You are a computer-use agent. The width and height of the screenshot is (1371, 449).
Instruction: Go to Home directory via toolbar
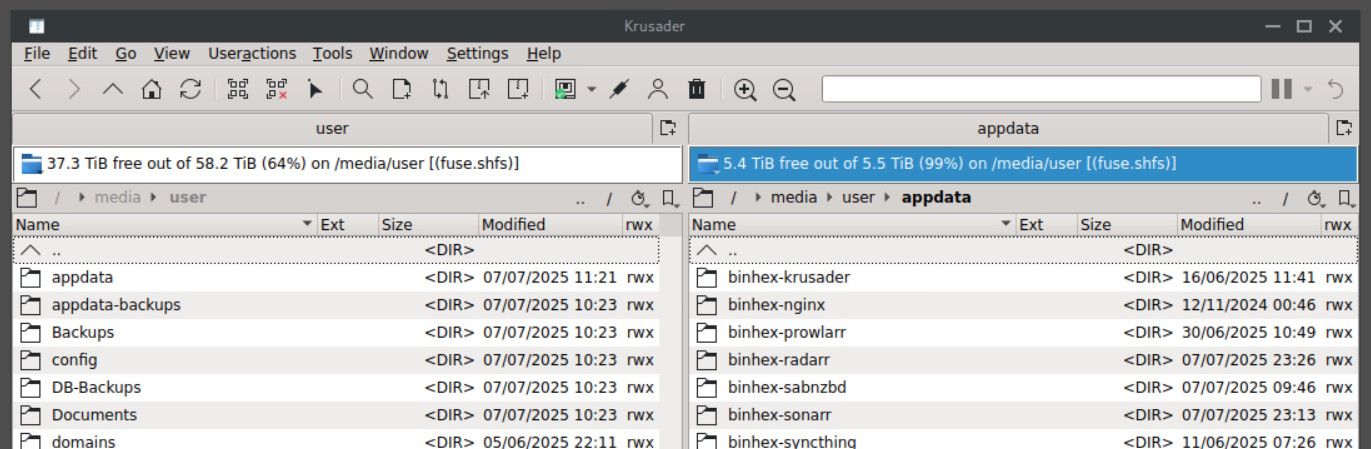151,90
